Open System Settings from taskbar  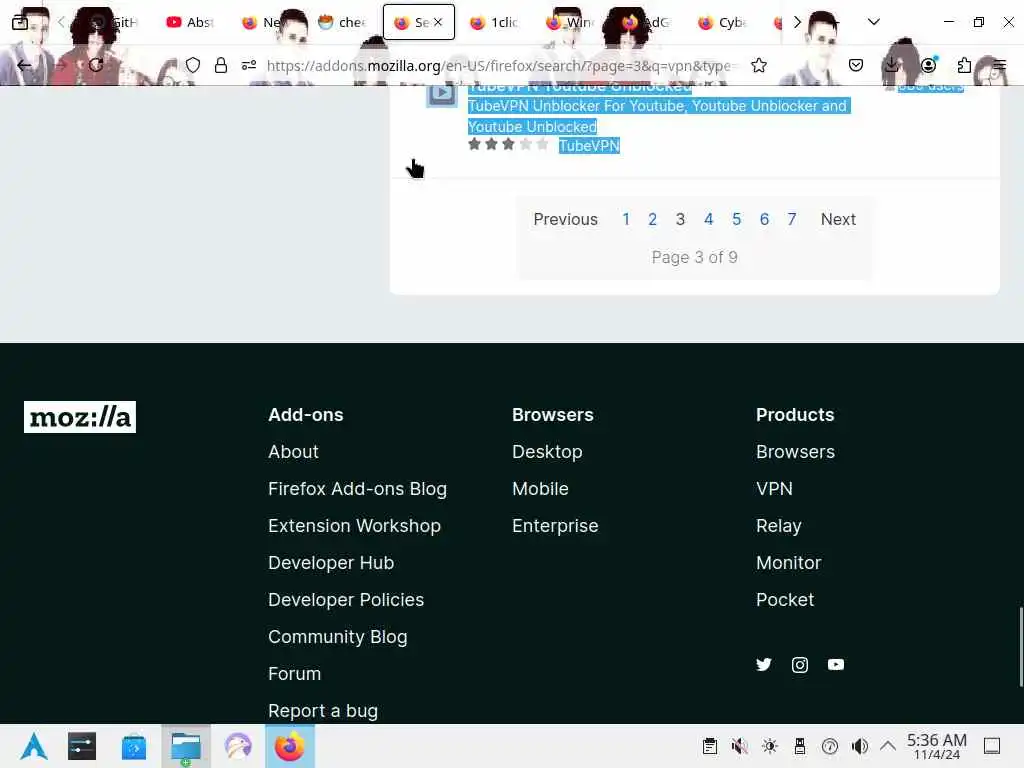(x=82, y=746)
